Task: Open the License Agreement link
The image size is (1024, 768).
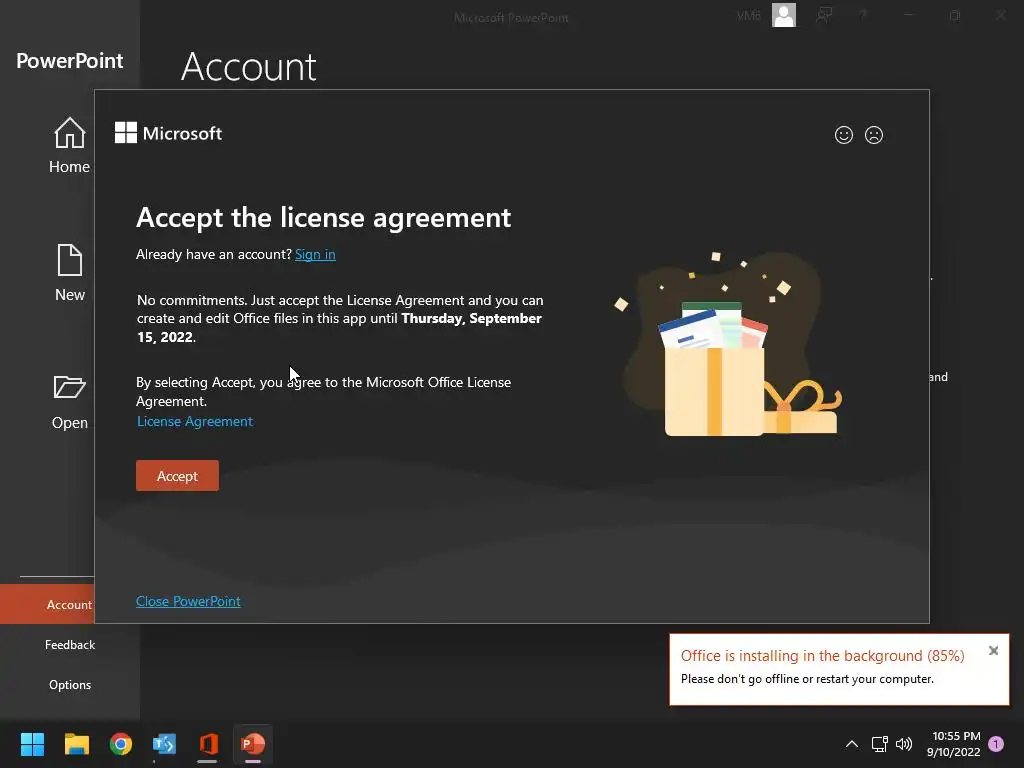Action: click(x=195, y=421)
